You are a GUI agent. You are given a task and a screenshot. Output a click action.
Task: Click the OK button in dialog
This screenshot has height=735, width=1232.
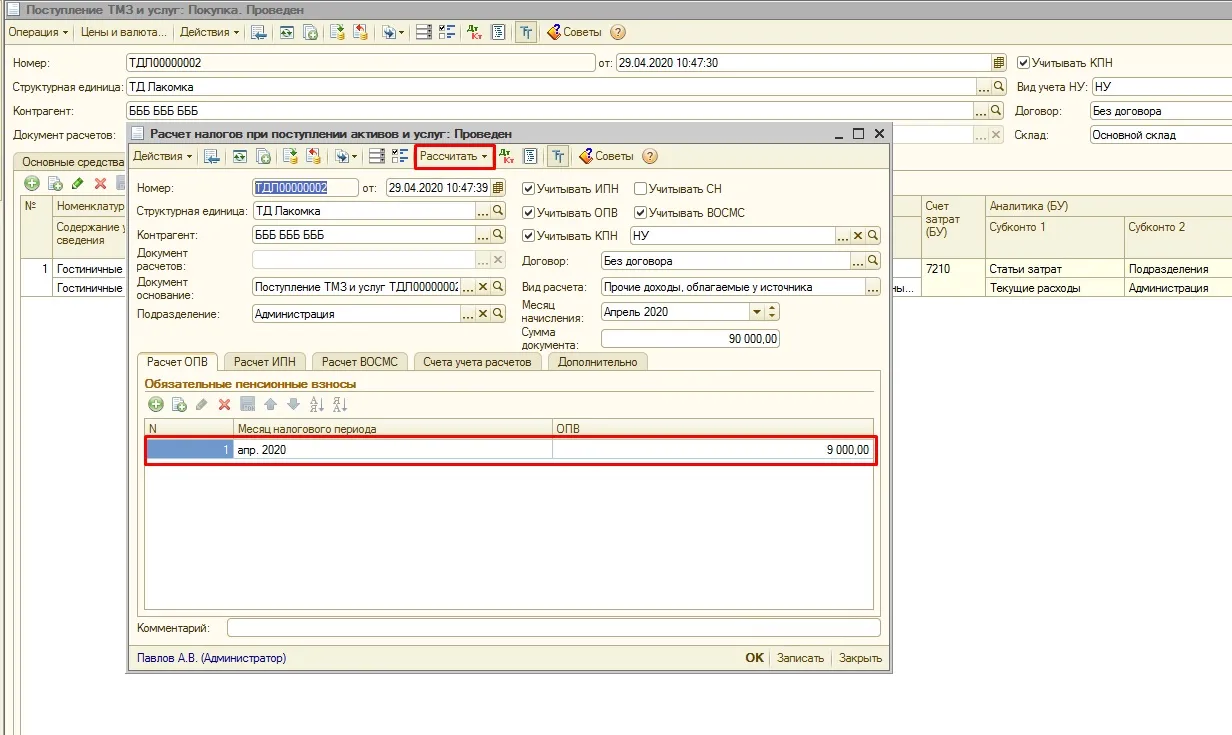click(x=755, y=658)
